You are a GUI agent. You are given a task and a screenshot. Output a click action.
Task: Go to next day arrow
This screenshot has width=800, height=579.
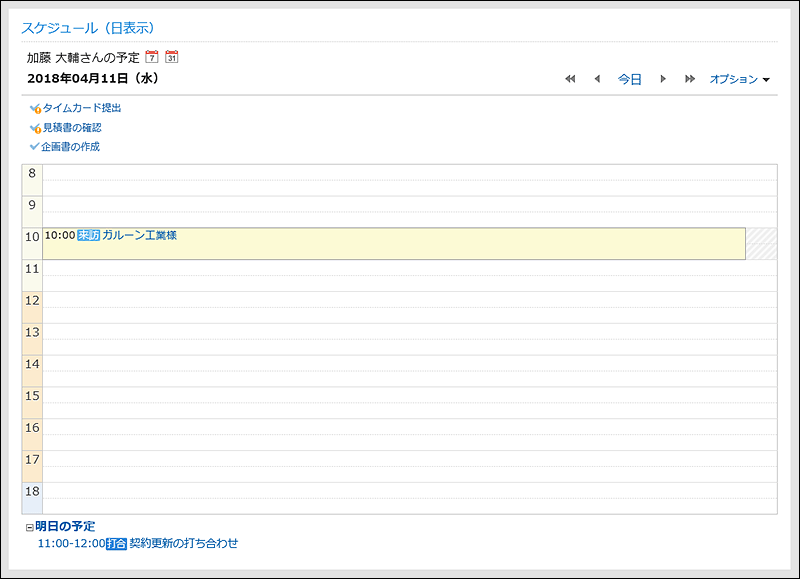coord(663,79)
